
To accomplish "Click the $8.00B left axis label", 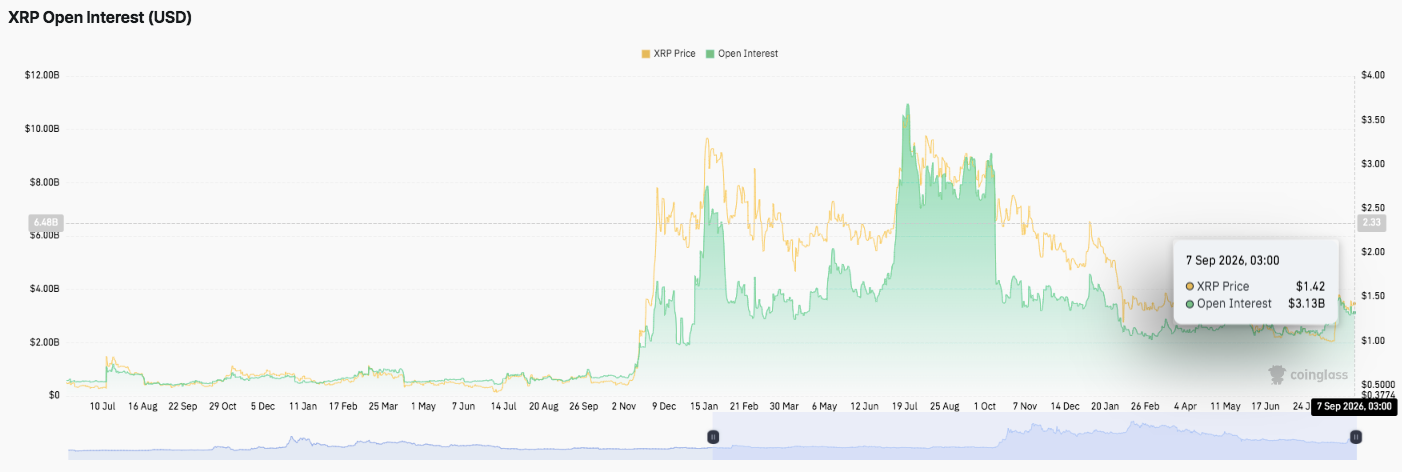I will point(44,182).
